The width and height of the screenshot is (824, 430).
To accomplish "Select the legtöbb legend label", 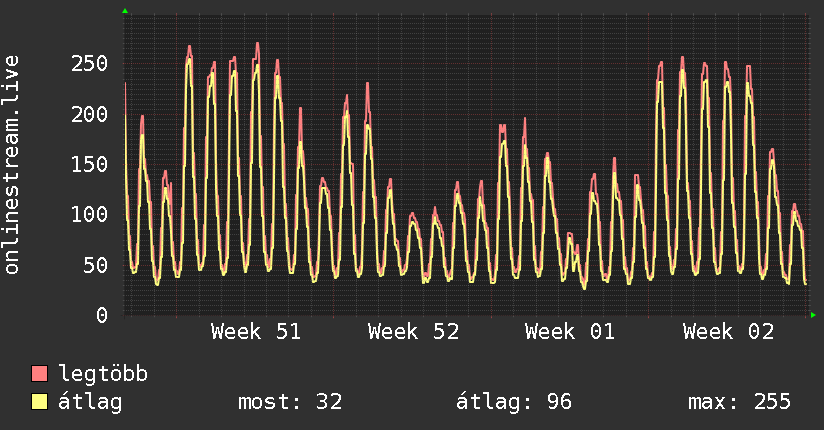I will coord(104,373).
